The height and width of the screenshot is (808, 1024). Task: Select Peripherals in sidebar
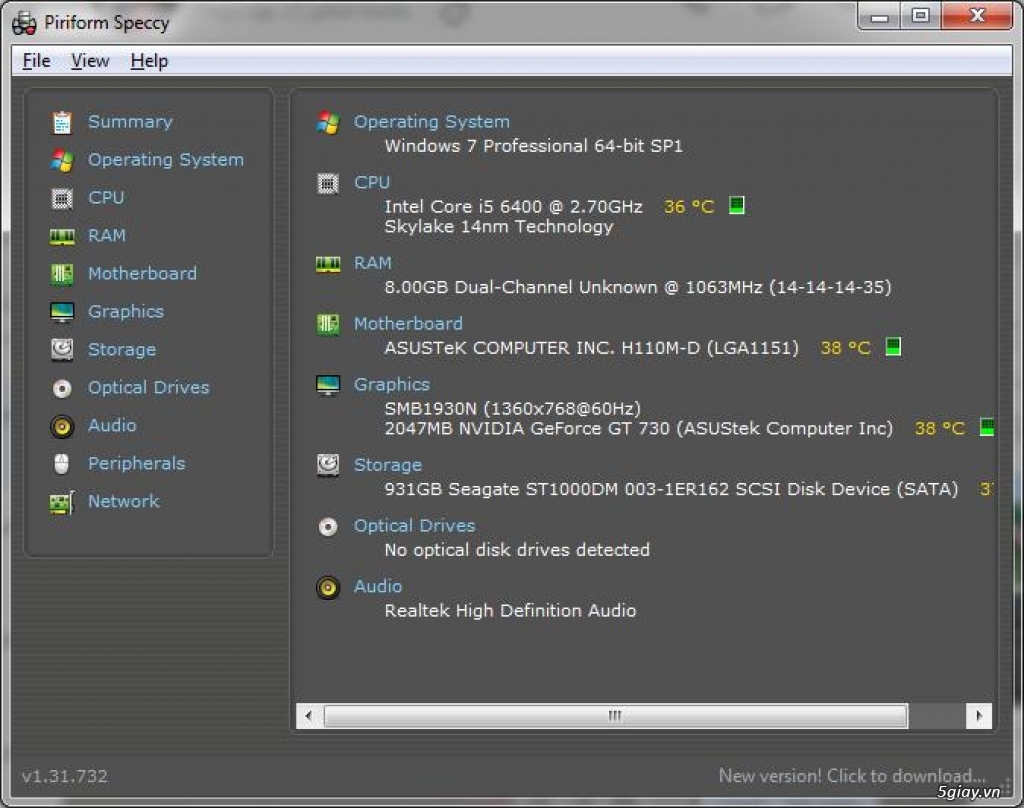tap(136, 463)
